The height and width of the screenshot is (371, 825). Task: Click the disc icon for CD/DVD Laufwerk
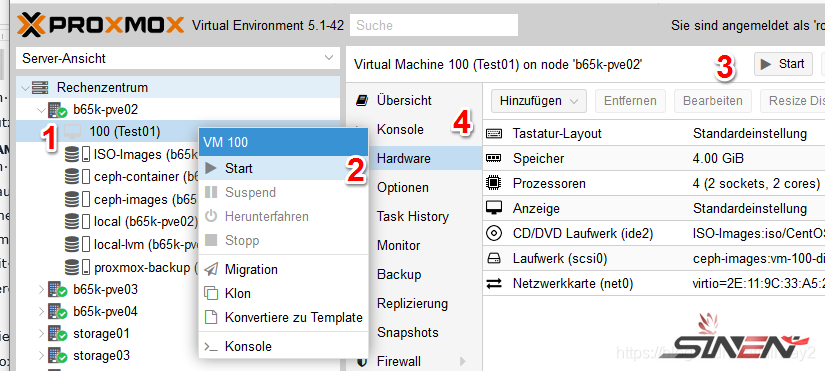[x=494, y=233]
